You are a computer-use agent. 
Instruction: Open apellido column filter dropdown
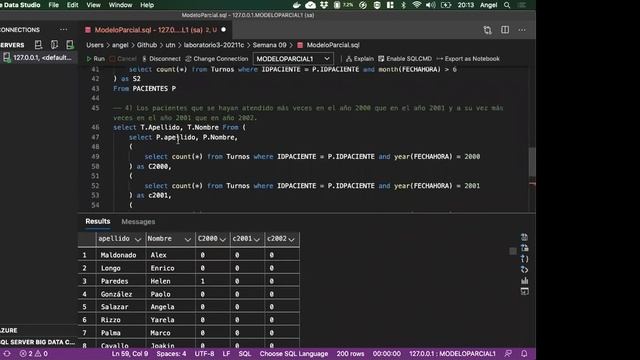click(138, 239)
